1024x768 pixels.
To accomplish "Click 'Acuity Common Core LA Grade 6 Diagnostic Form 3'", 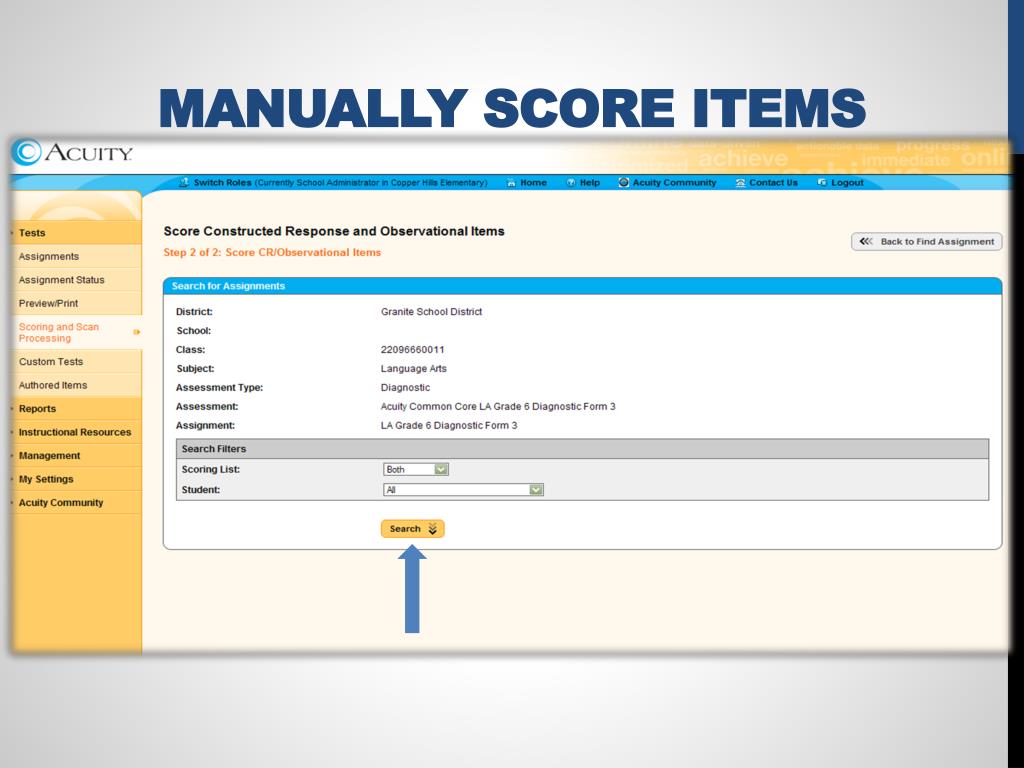I will [x=498, y=407].
